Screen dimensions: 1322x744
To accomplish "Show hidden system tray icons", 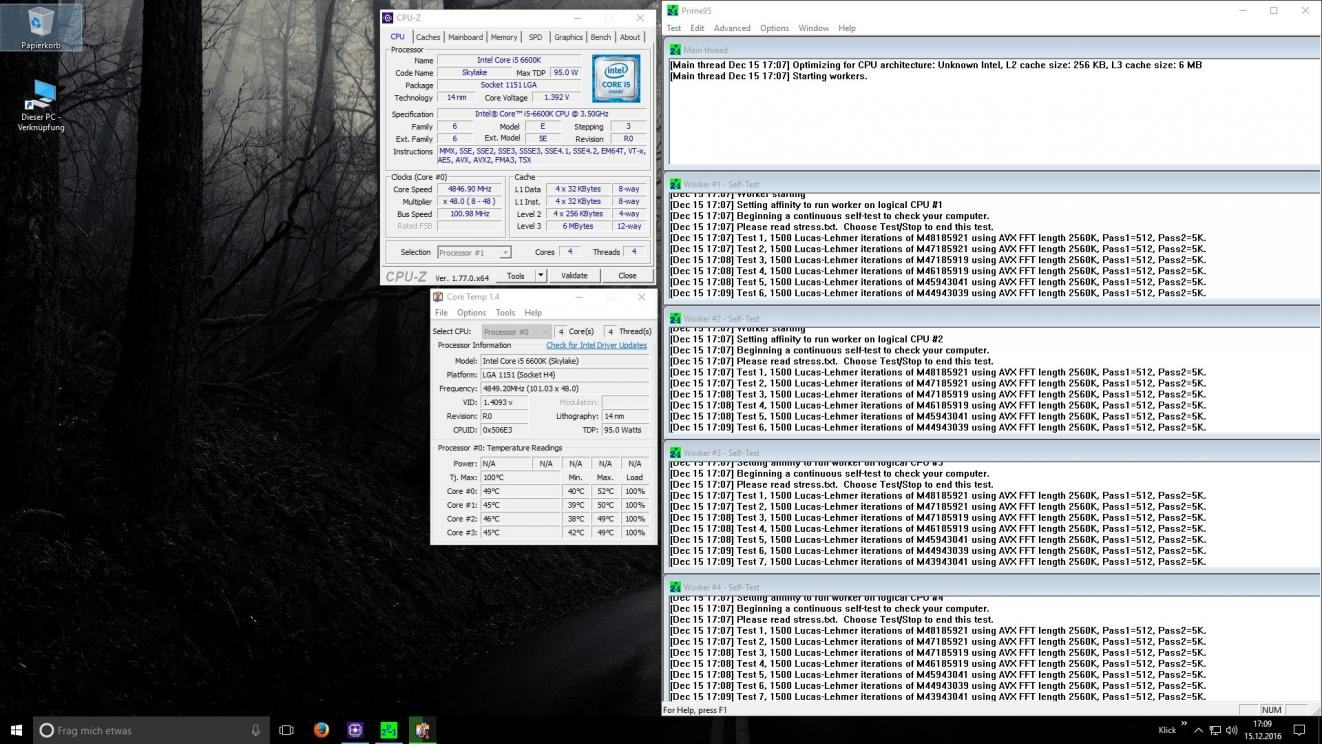I will point(1198,730).
